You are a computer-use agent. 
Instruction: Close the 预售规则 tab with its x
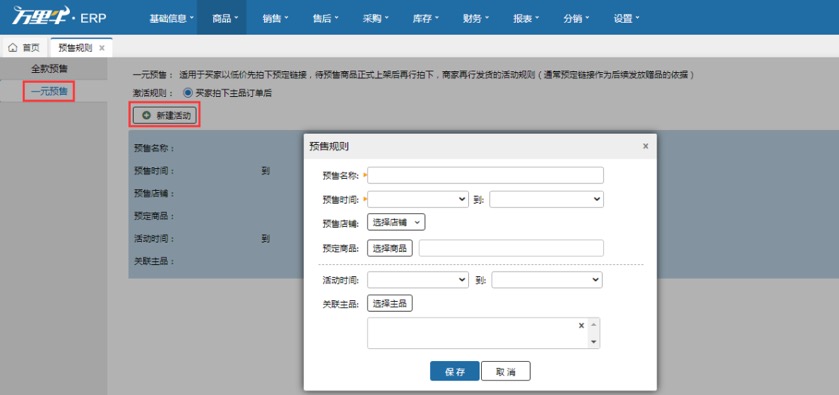(102, 48)
